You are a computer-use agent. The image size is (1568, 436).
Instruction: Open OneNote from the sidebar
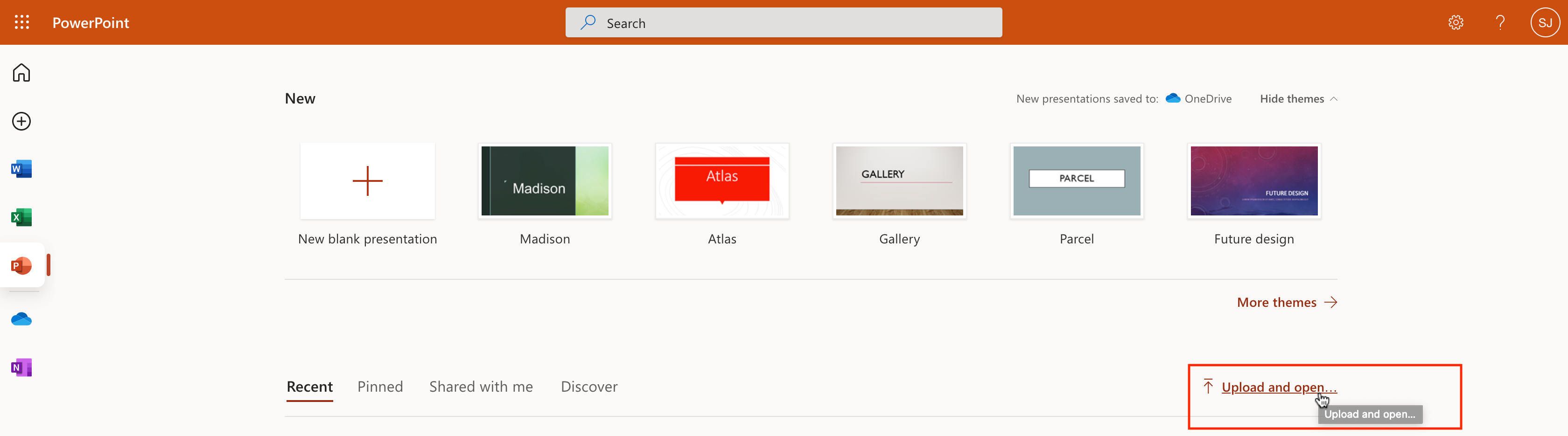[21, 367]
